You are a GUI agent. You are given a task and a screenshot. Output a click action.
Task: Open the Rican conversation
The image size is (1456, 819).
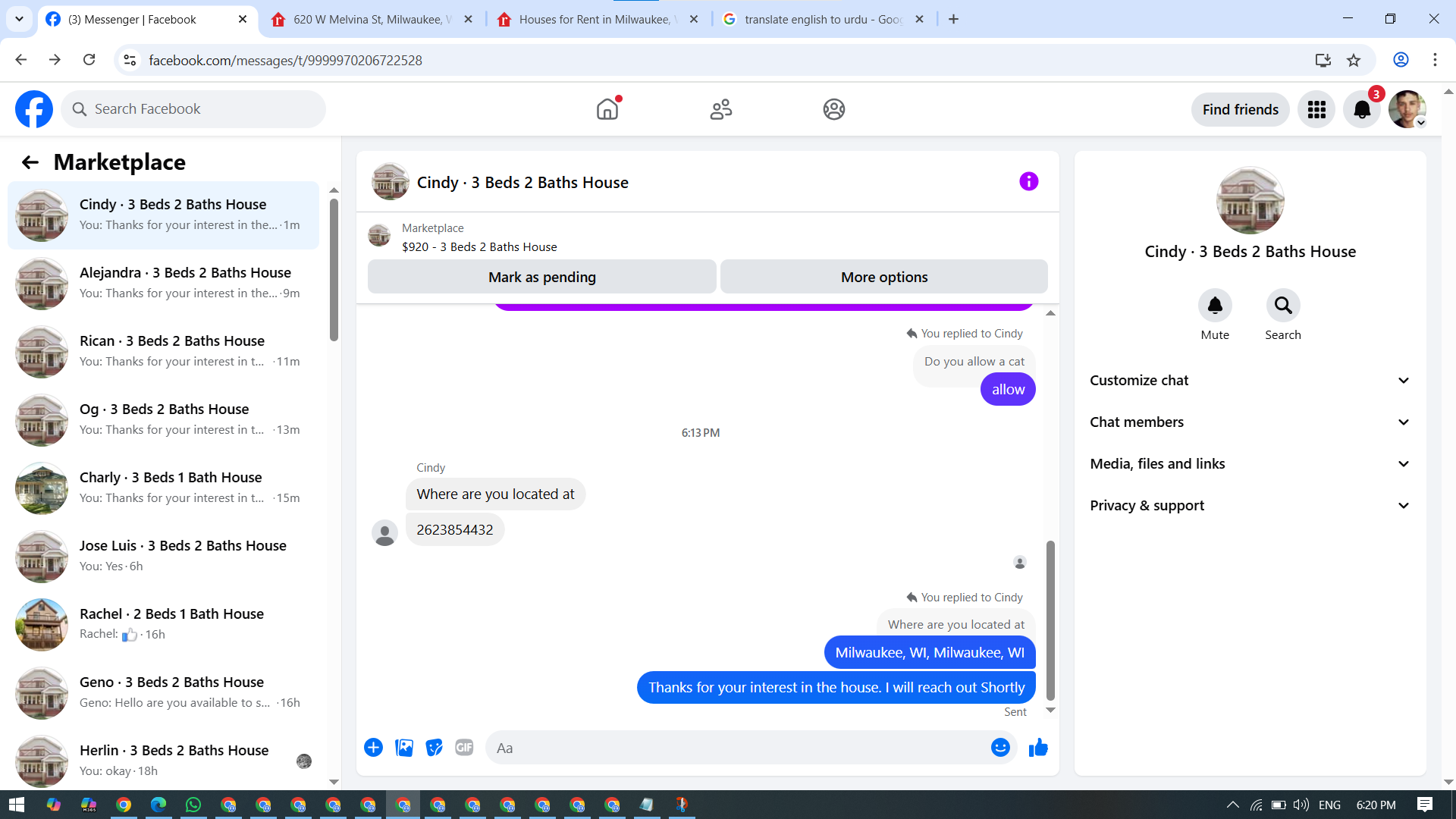163,352
